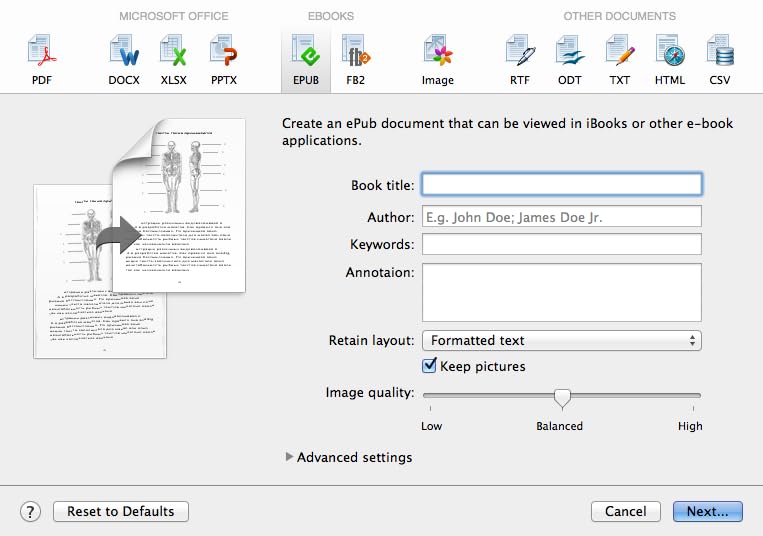Image resolution: width=763 pixels, height=536 pixels.
Task: Open the Retain layout dropdown
Action: click(x=561, y=341)
